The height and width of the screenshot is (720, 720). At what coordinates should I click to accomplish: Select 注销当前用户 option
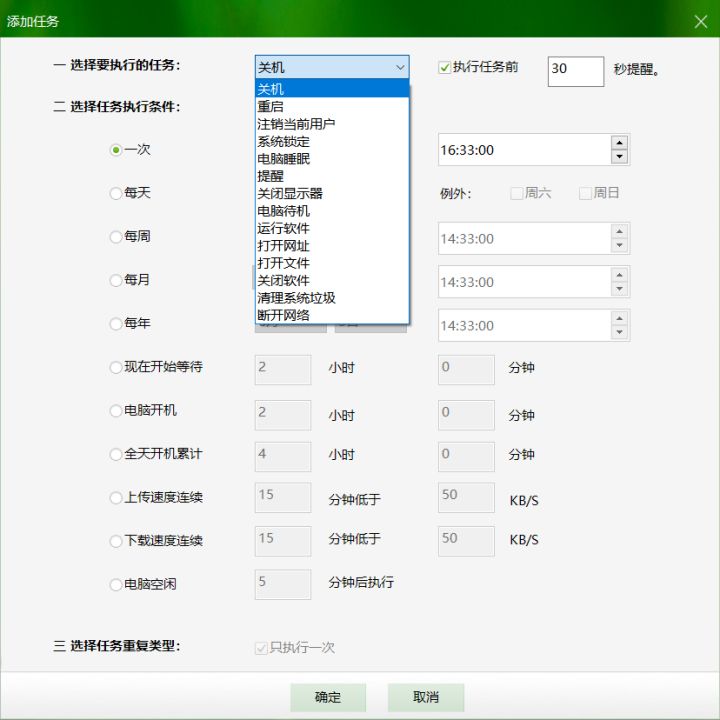click(x=332, y=124)
